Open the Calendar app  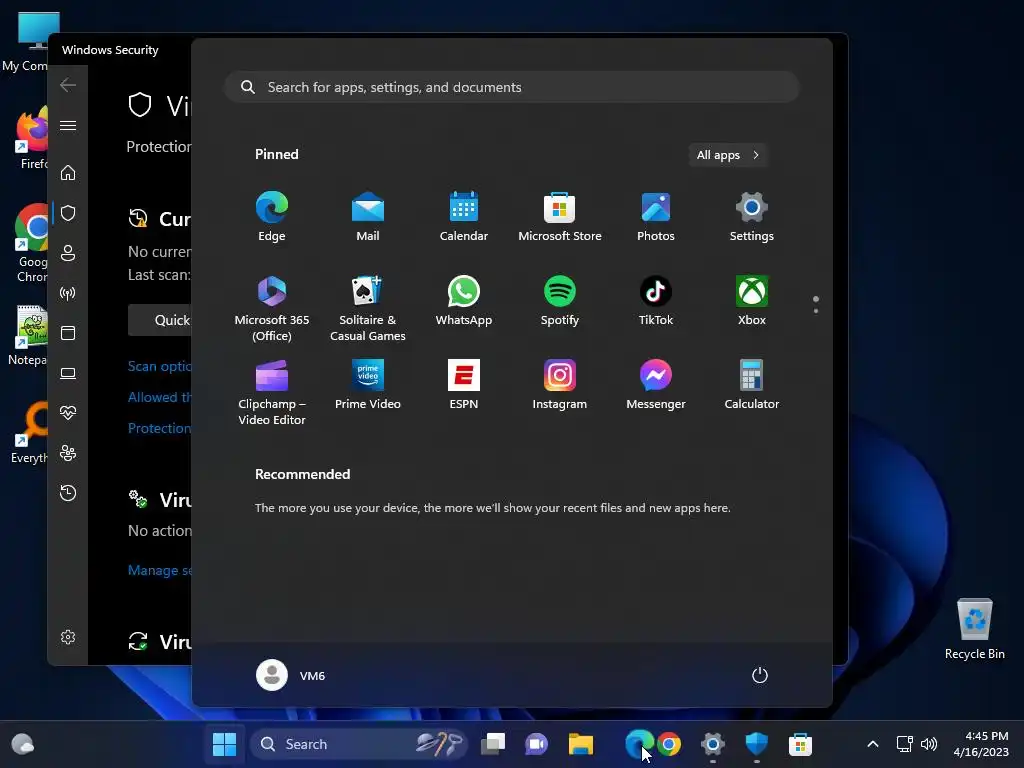click(464, 217)
